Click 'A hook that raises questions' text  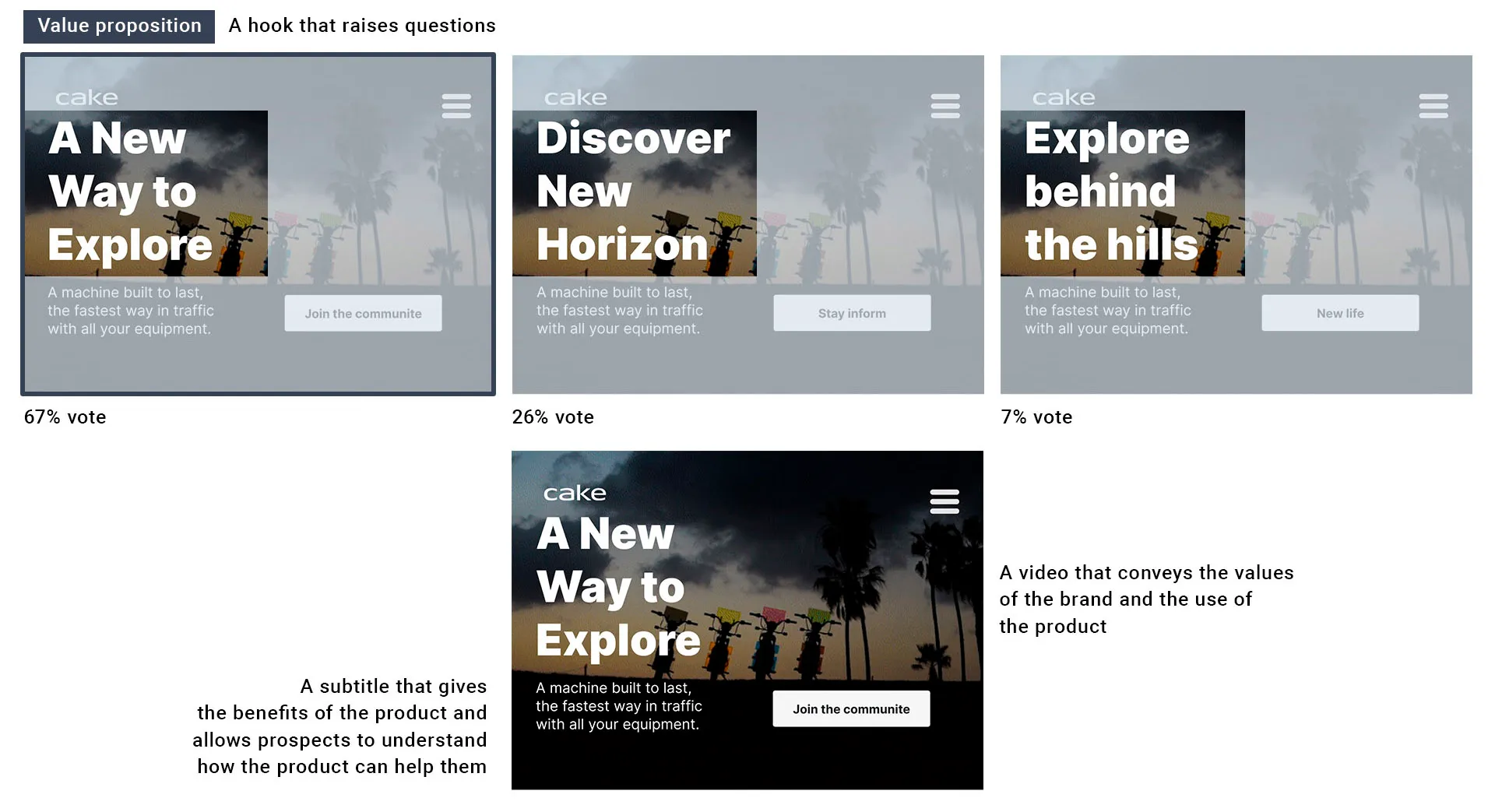tap(362, 26)
